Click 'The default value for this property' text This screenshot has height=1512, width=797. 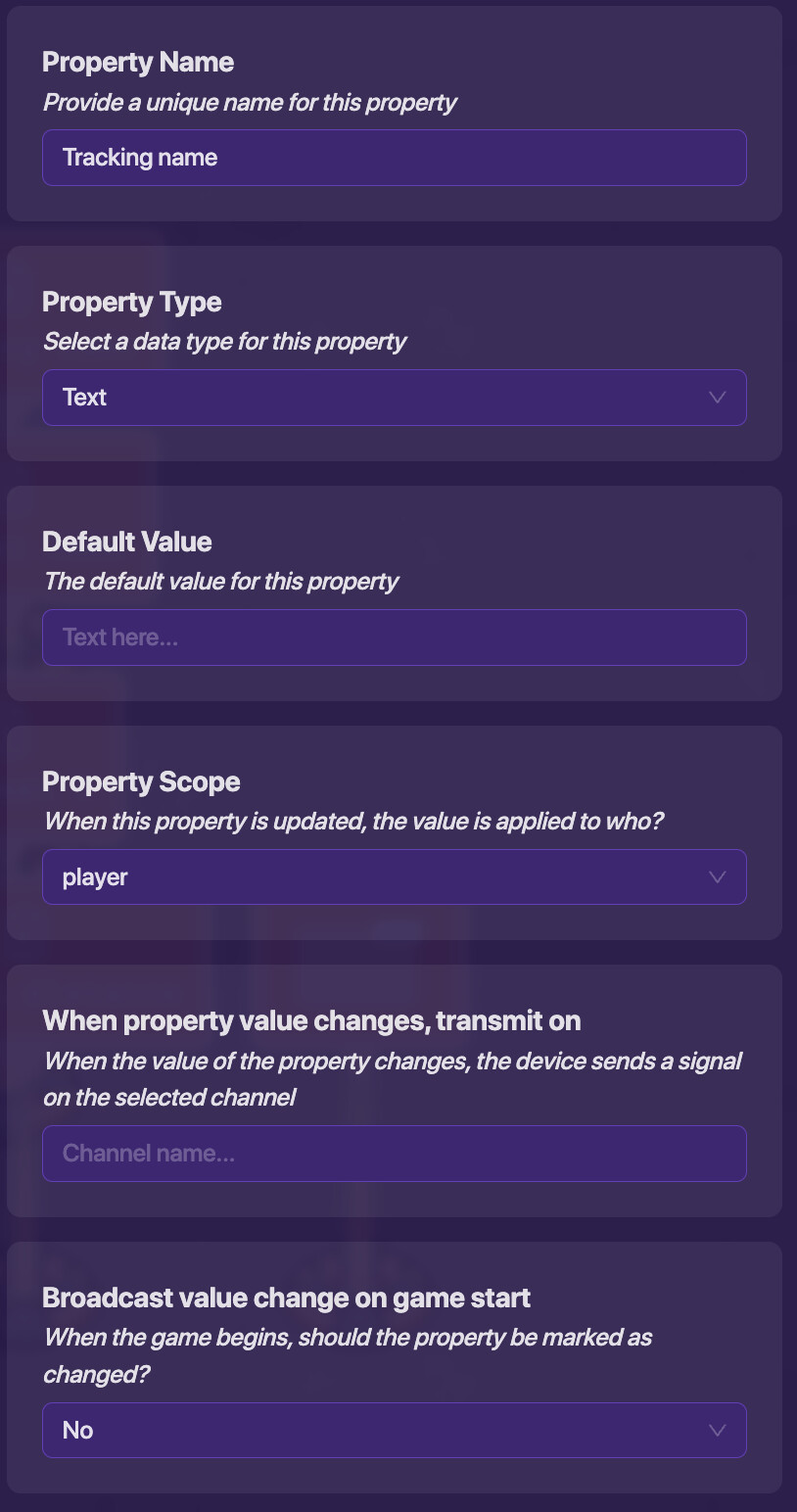pos(221,582)
